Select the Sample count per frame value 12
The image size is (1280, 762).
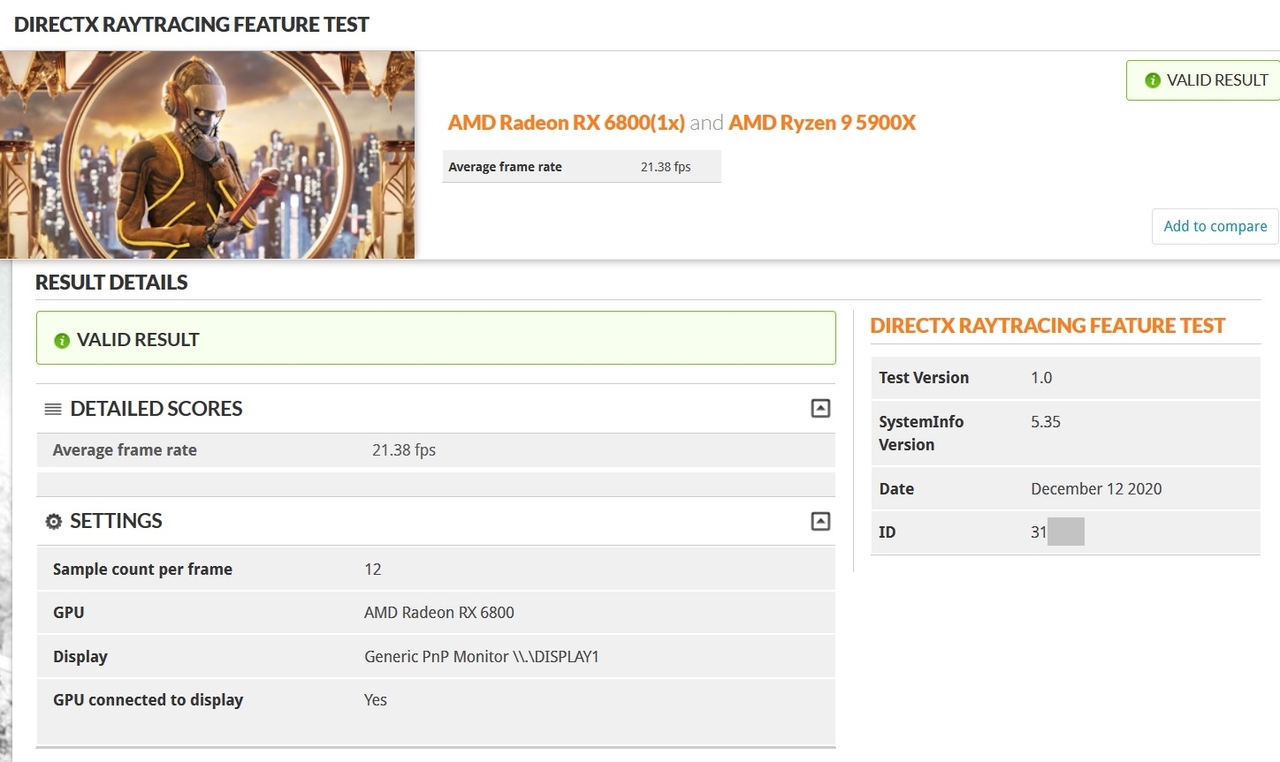[373, 569]
